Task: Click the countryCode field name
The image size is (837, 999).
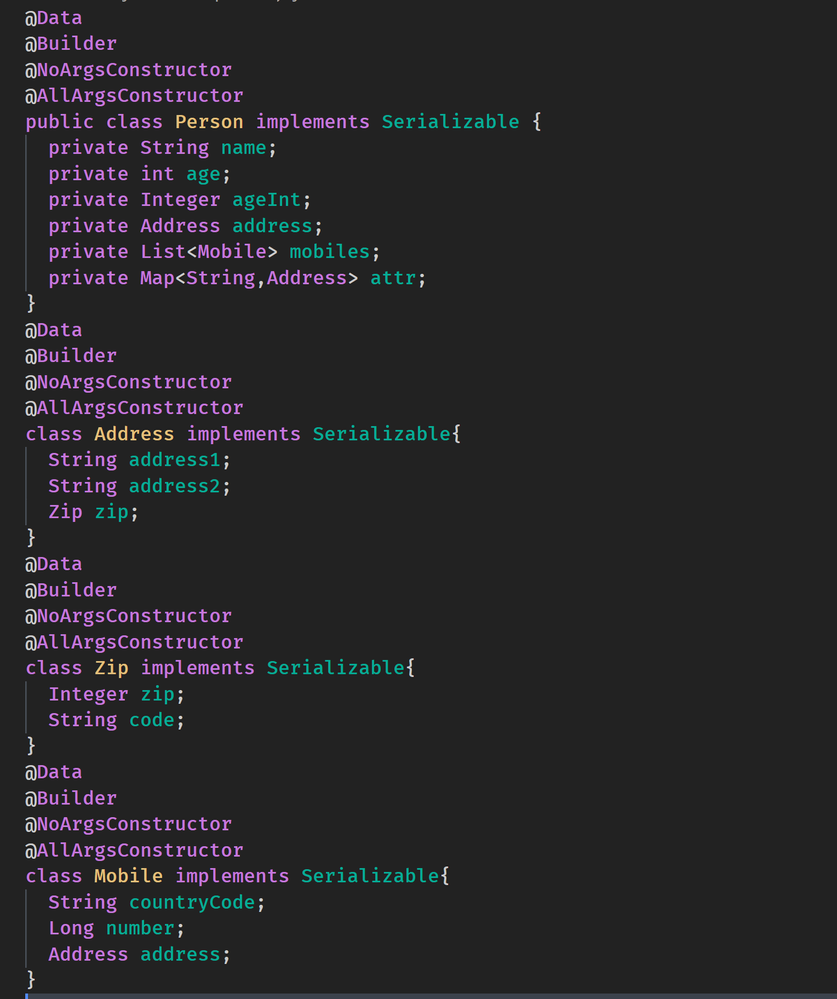Action: (x=192, y=902)
